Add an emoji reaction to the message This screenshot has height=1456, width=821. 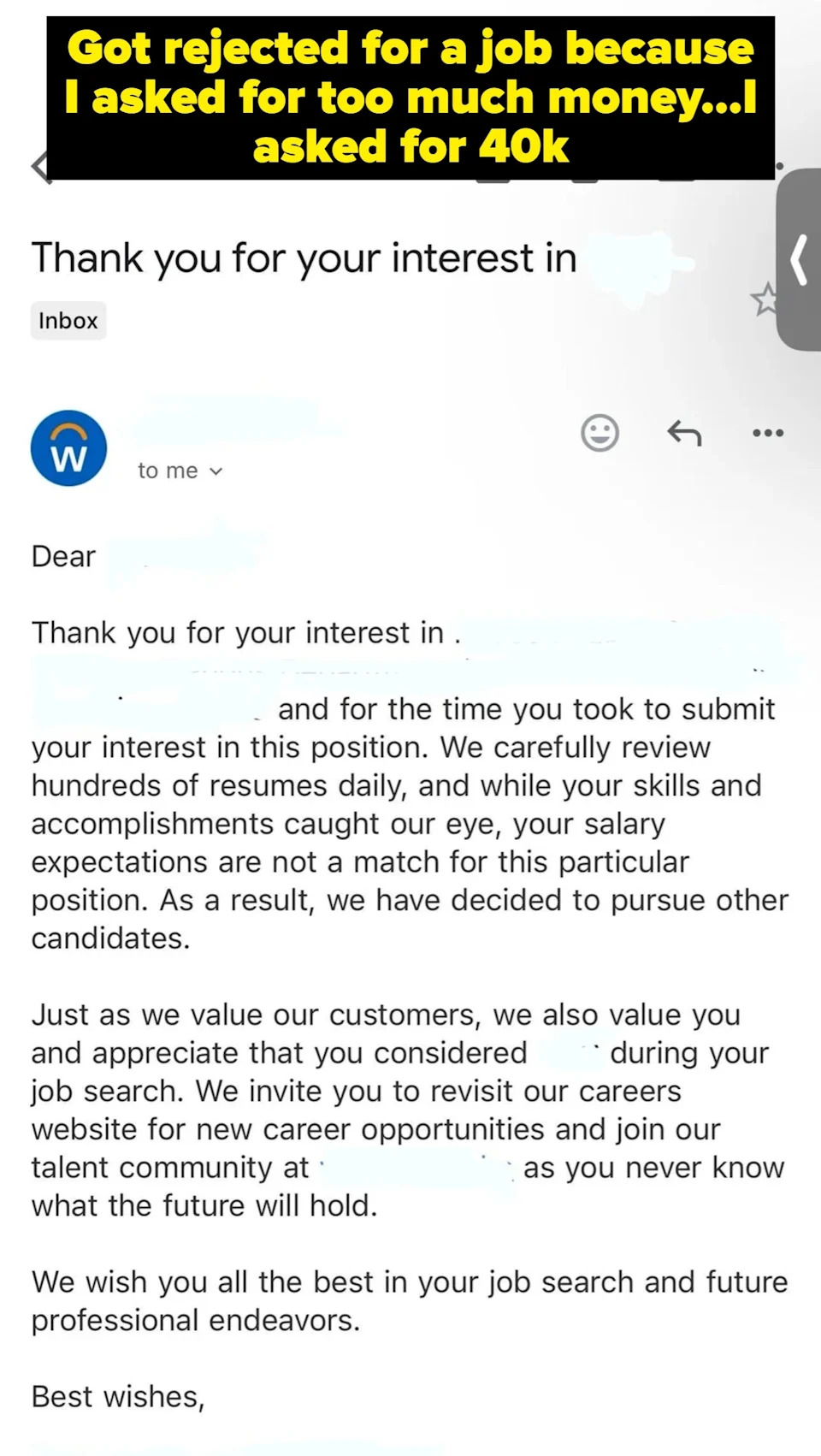600,433
